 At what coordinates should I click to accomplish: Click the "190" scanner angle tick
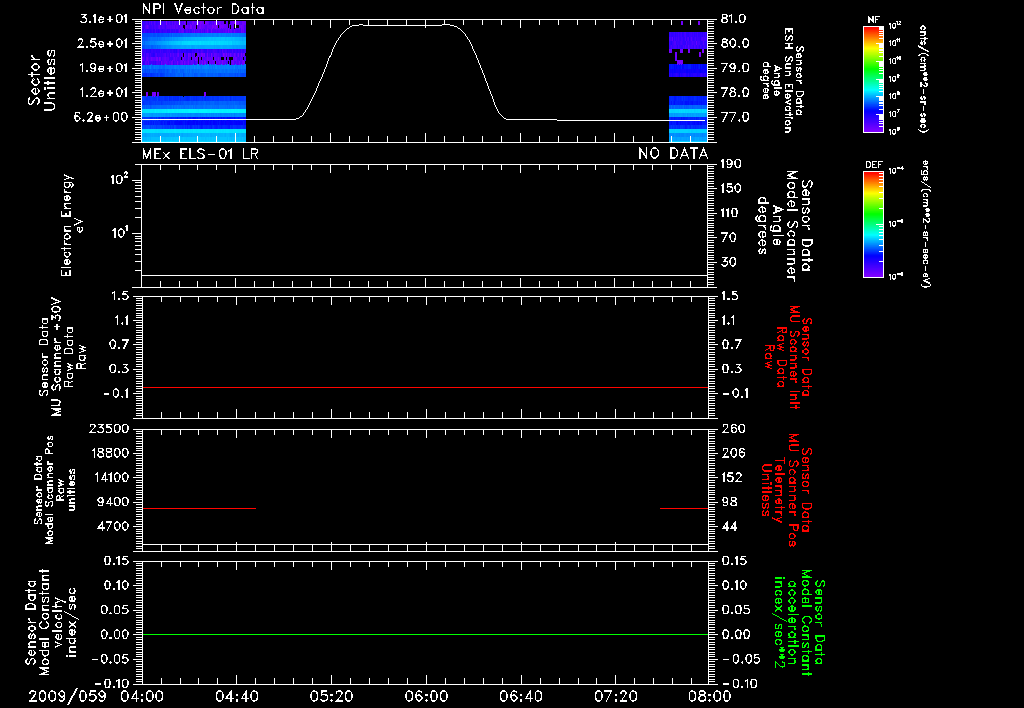pyautogui.click(x=730, y=164)
